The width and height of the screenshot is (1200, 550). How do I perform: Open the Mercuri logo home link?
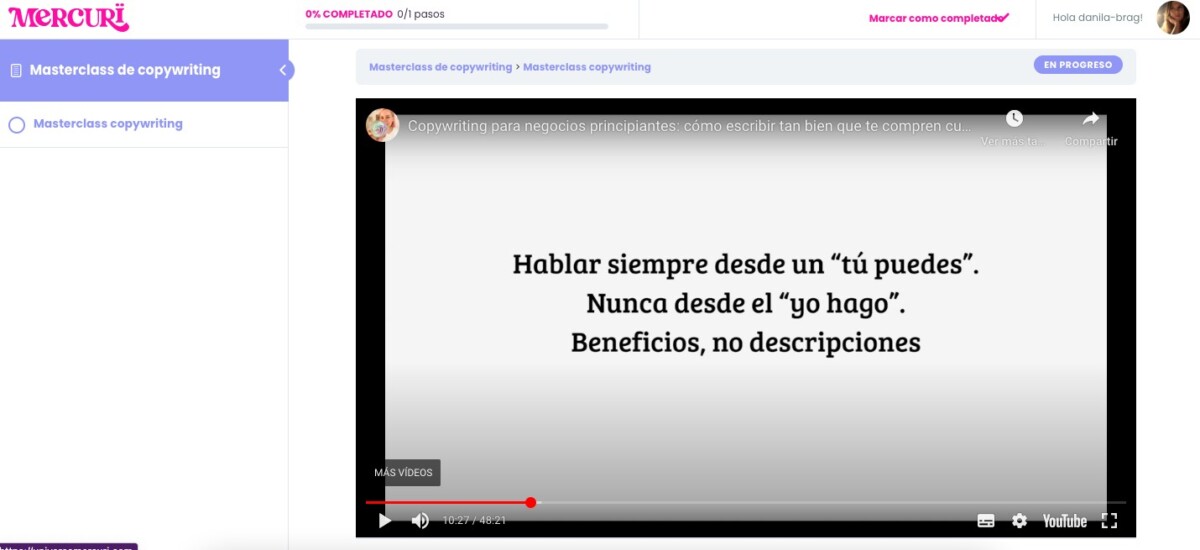(x=69, y=18)
